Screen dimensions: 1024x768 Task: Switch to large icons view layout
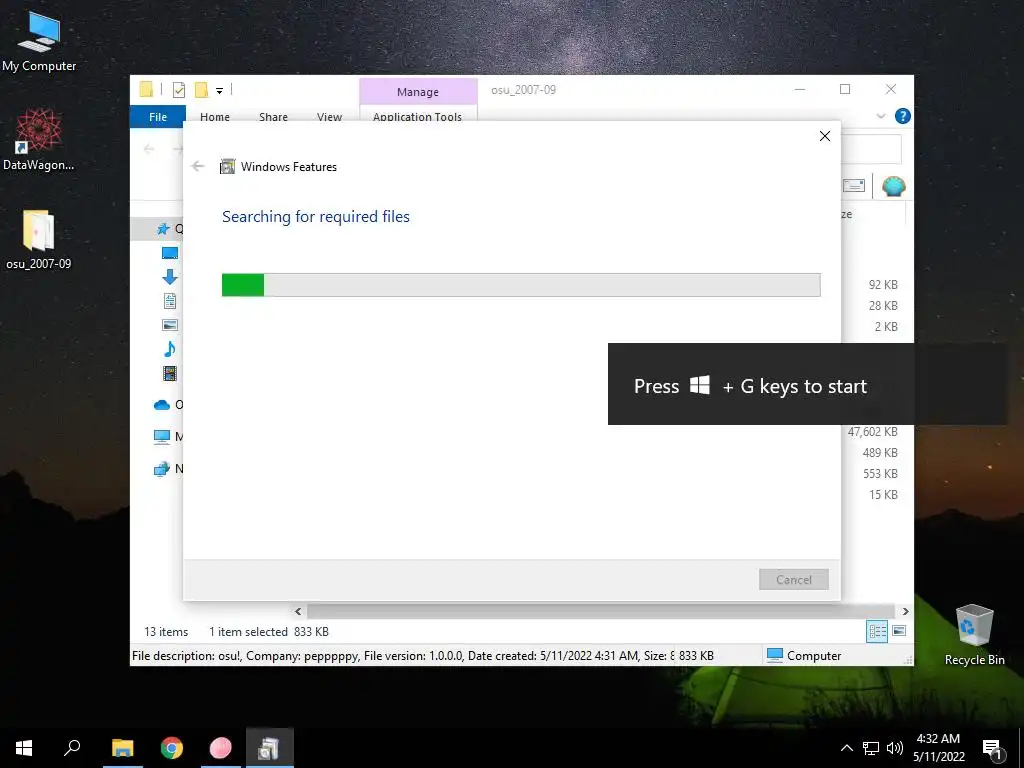899,631
